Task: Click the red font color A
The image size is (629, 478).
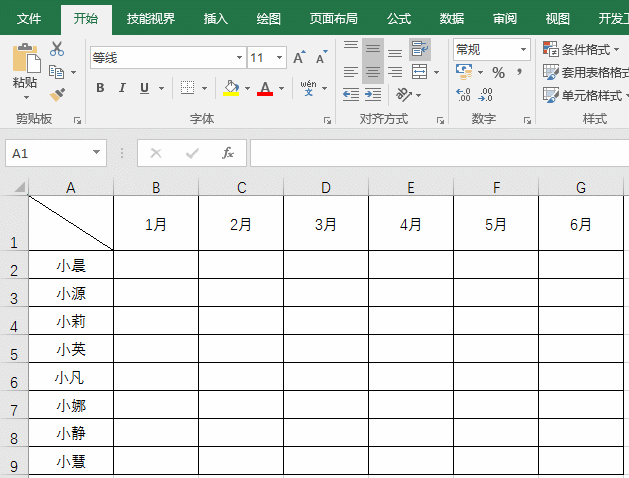Action: coord(265,88)
